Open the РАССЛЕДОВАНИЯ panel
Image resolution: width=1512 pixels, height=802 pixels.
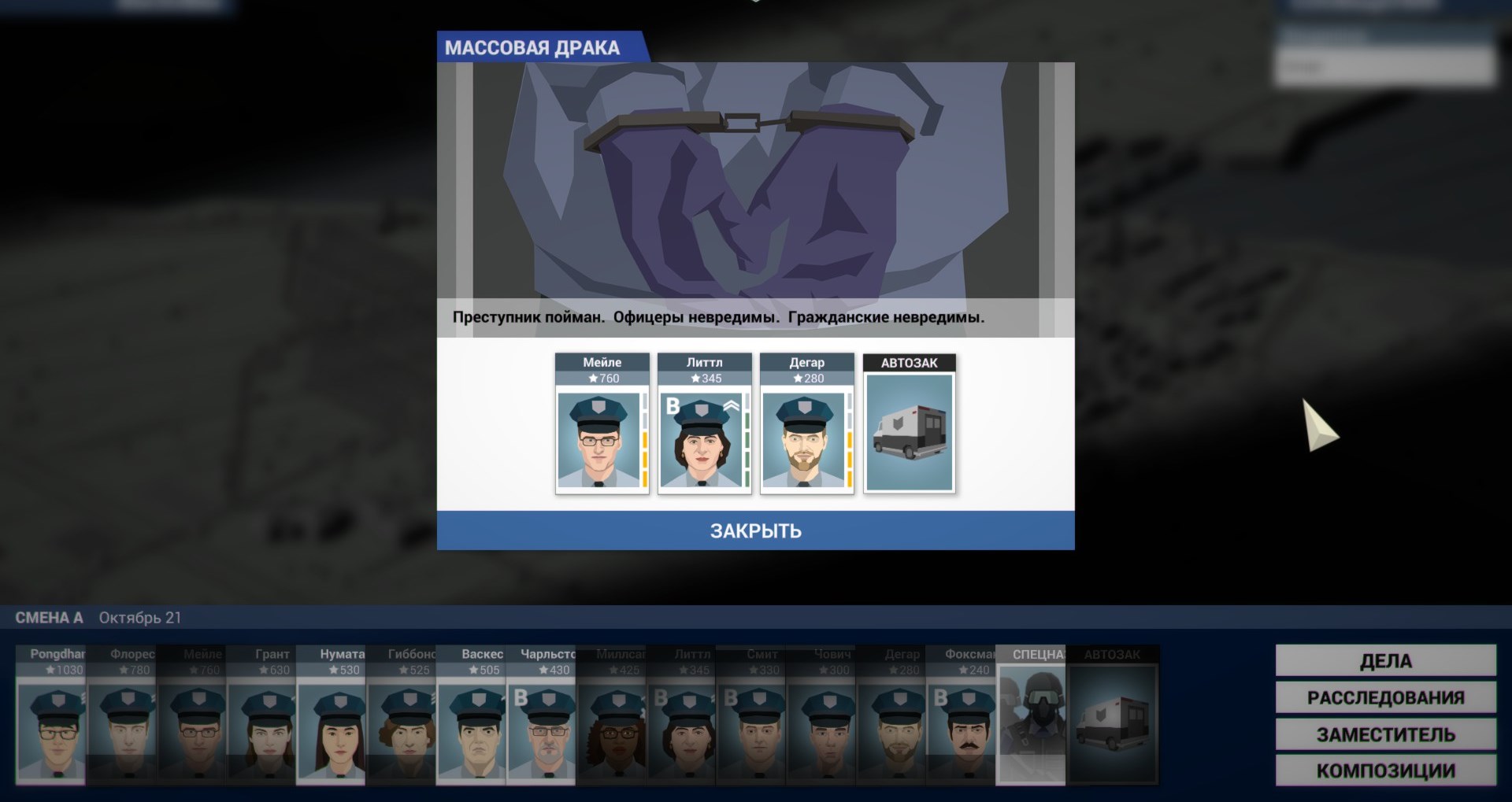pyautogui.click(x=1385, y=697)
